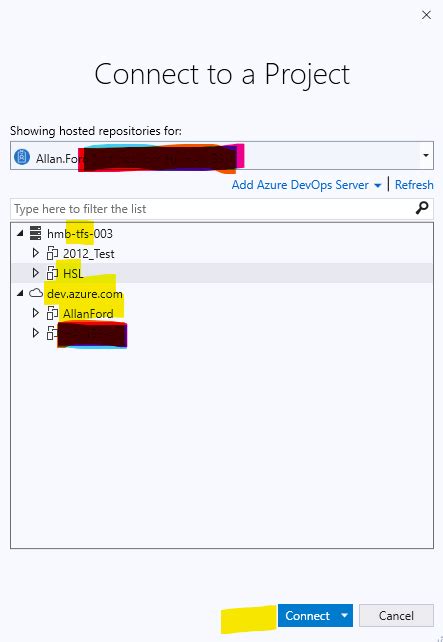Click the Cancel button
Screen dimensions: 443x642
click(396, 616)
